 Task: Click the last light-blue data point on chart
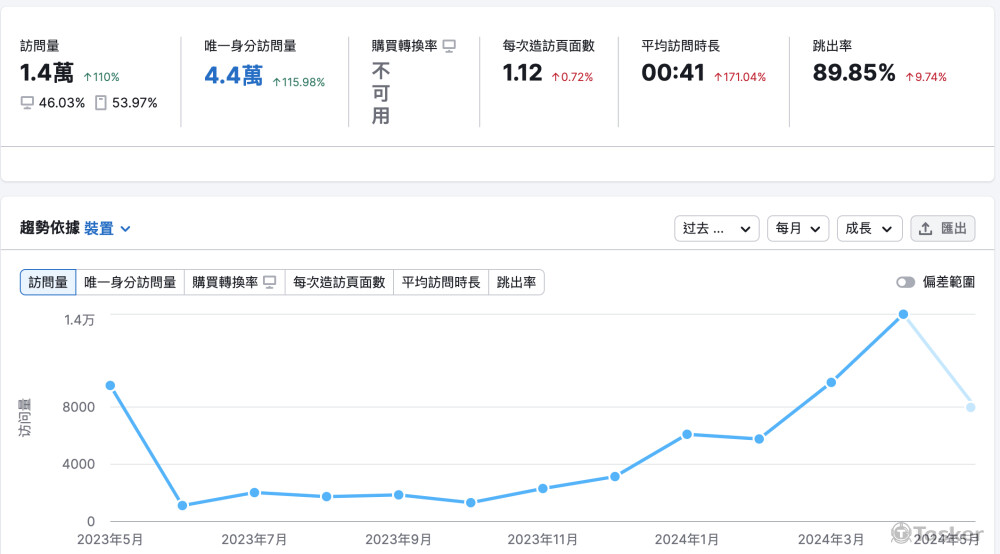point(970,407)
